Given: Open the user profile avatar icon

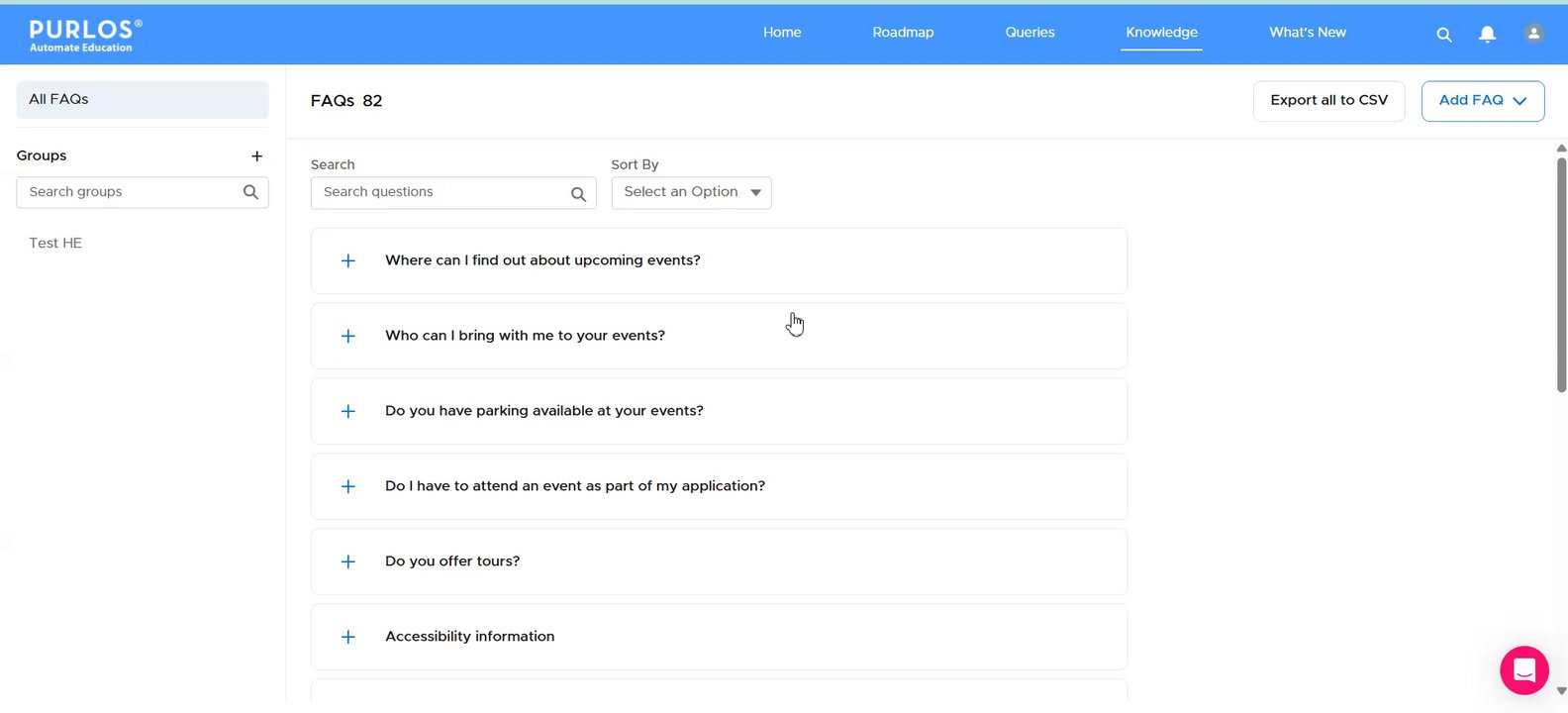Looking at the screenshot, I should 1533,34.
